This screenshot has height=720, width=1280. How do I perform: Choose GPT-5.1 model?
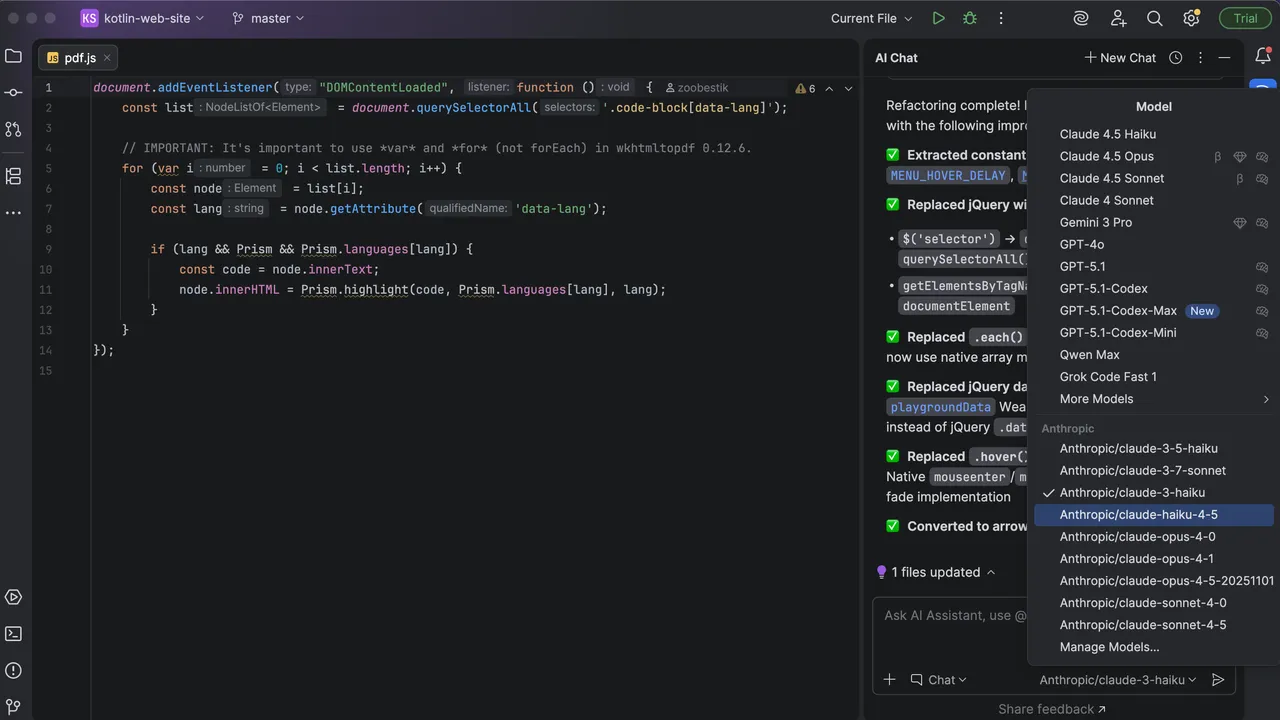[1154, 267]
